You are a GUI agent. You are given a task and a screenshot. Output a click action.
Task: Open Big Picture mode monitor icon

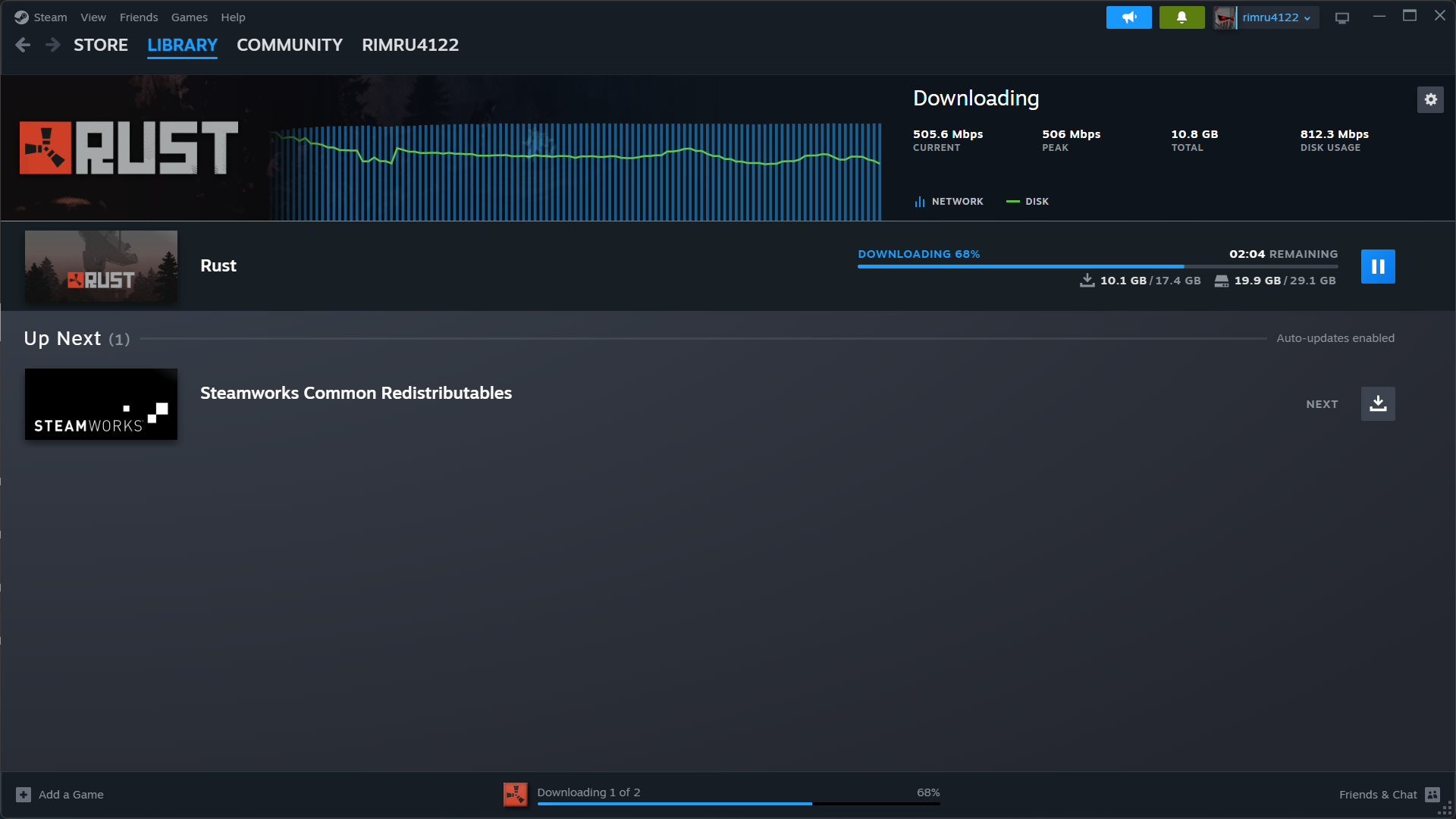1342,17
